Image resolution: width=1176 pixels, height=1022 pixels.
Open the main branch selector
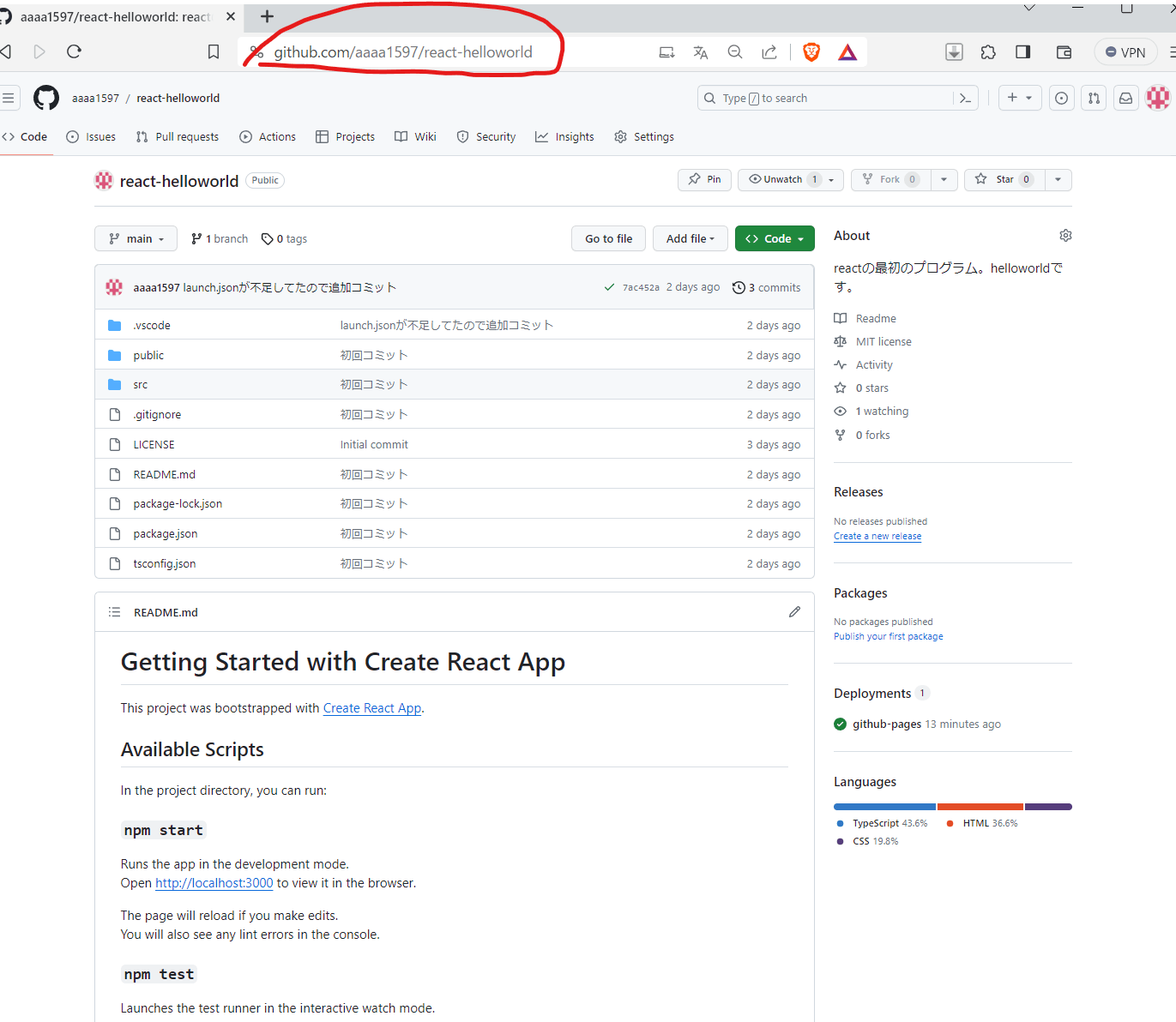coord(136,238)
